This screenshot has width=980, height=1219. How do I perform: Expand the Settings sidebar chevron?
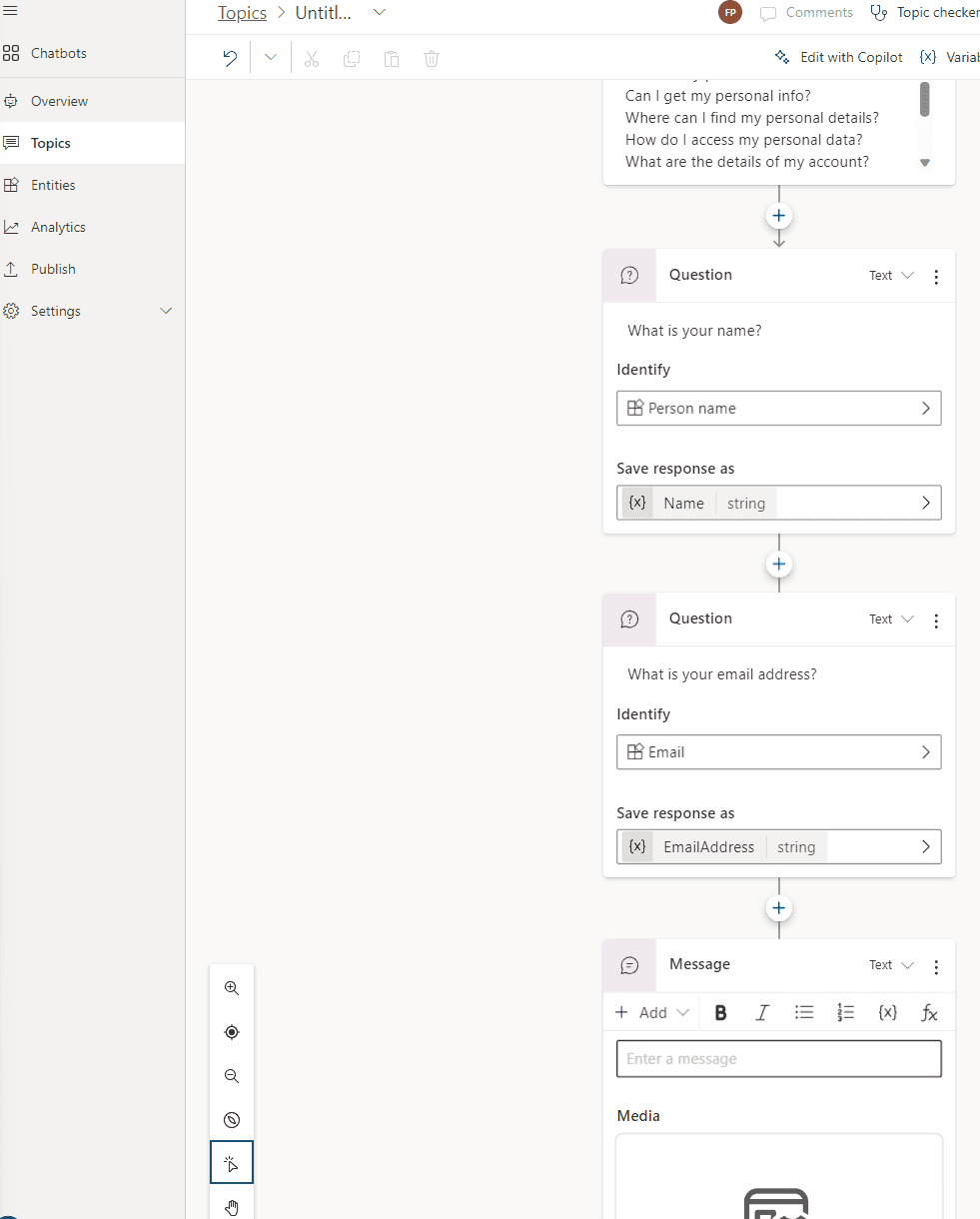click(x=166, y=311)
